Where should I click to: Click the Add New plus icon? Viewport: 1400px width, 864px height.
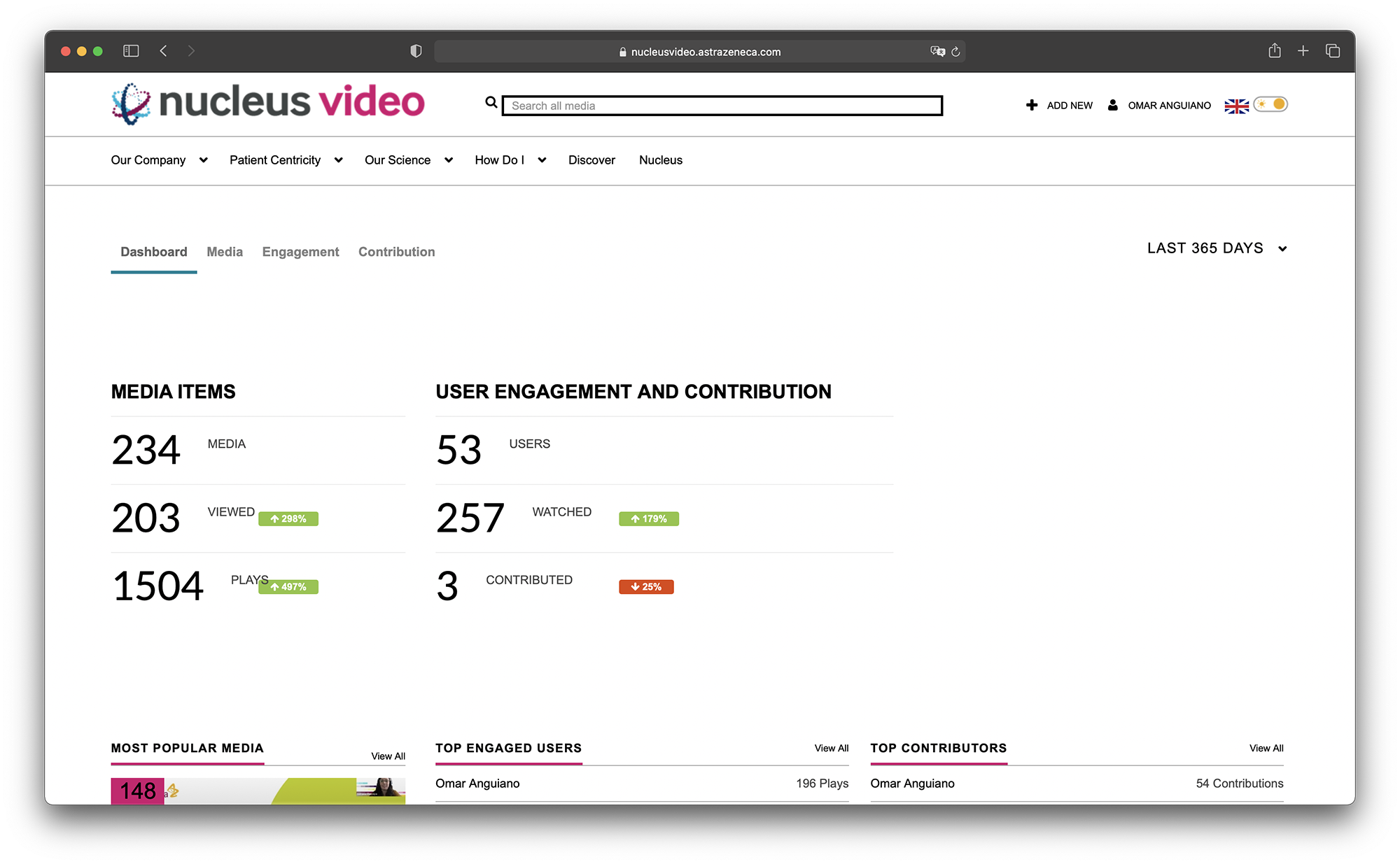tap(1031, 105)
